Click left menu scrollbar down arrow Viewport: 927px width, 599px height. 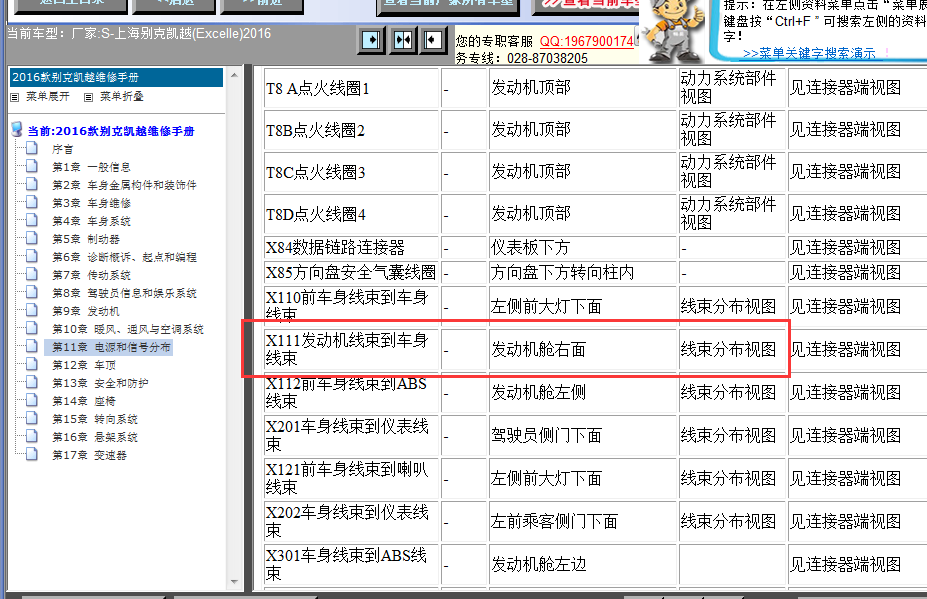[234, 582]
